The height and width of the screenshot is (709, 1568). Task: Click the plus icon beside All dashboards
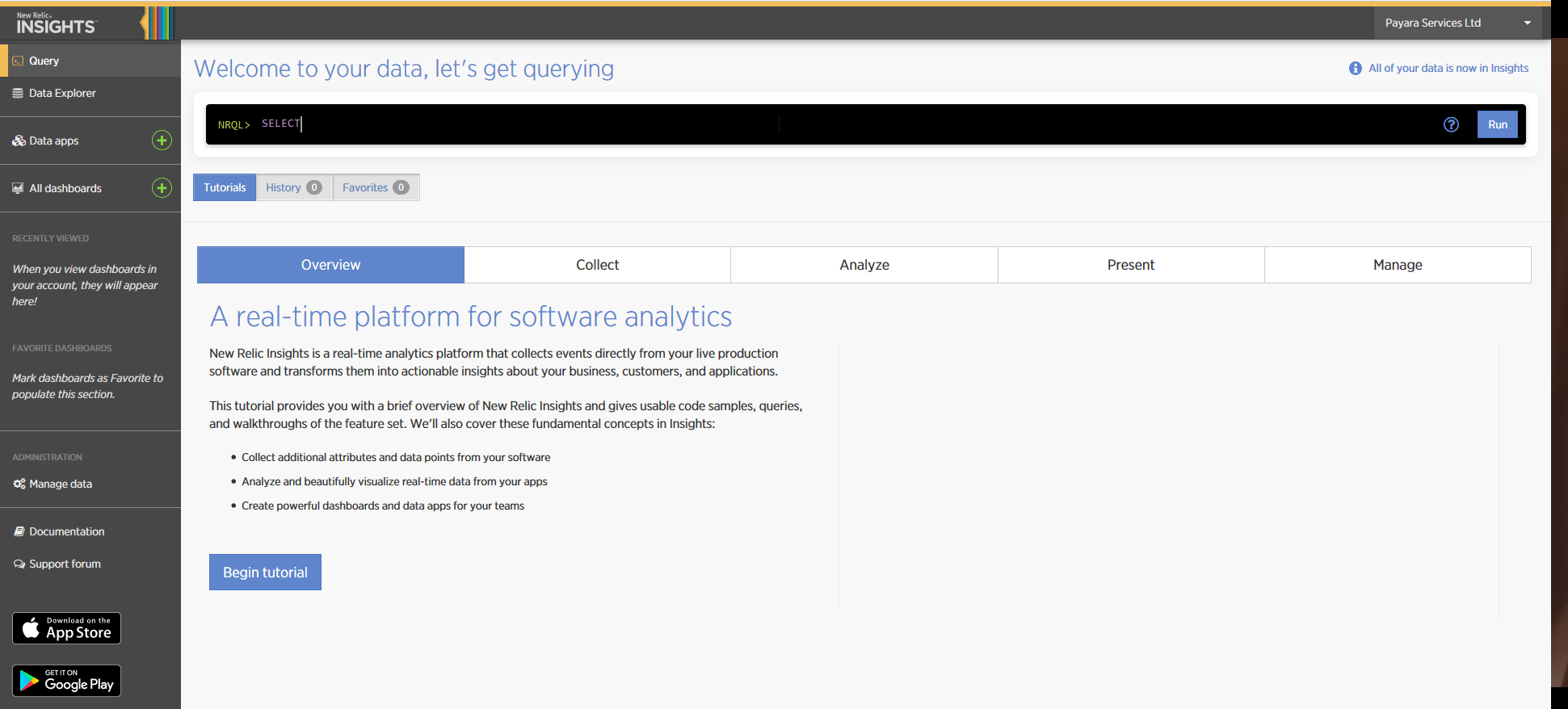(x=162, y=188)
